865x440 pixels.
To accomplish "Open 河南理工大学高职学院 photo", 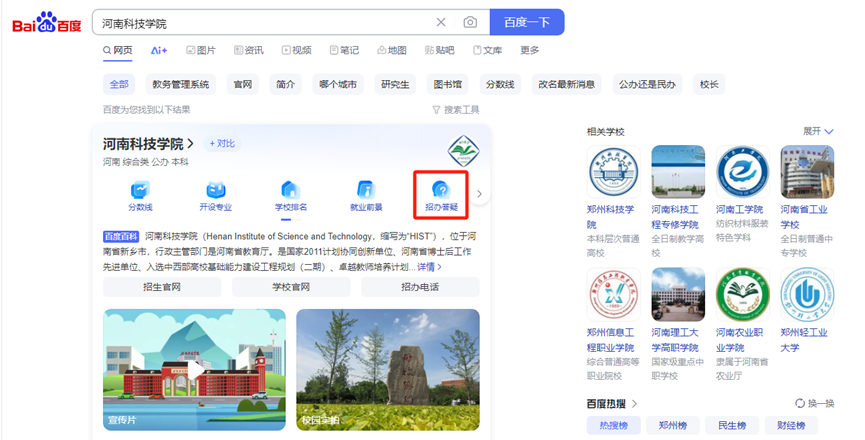I will point(678,294).
